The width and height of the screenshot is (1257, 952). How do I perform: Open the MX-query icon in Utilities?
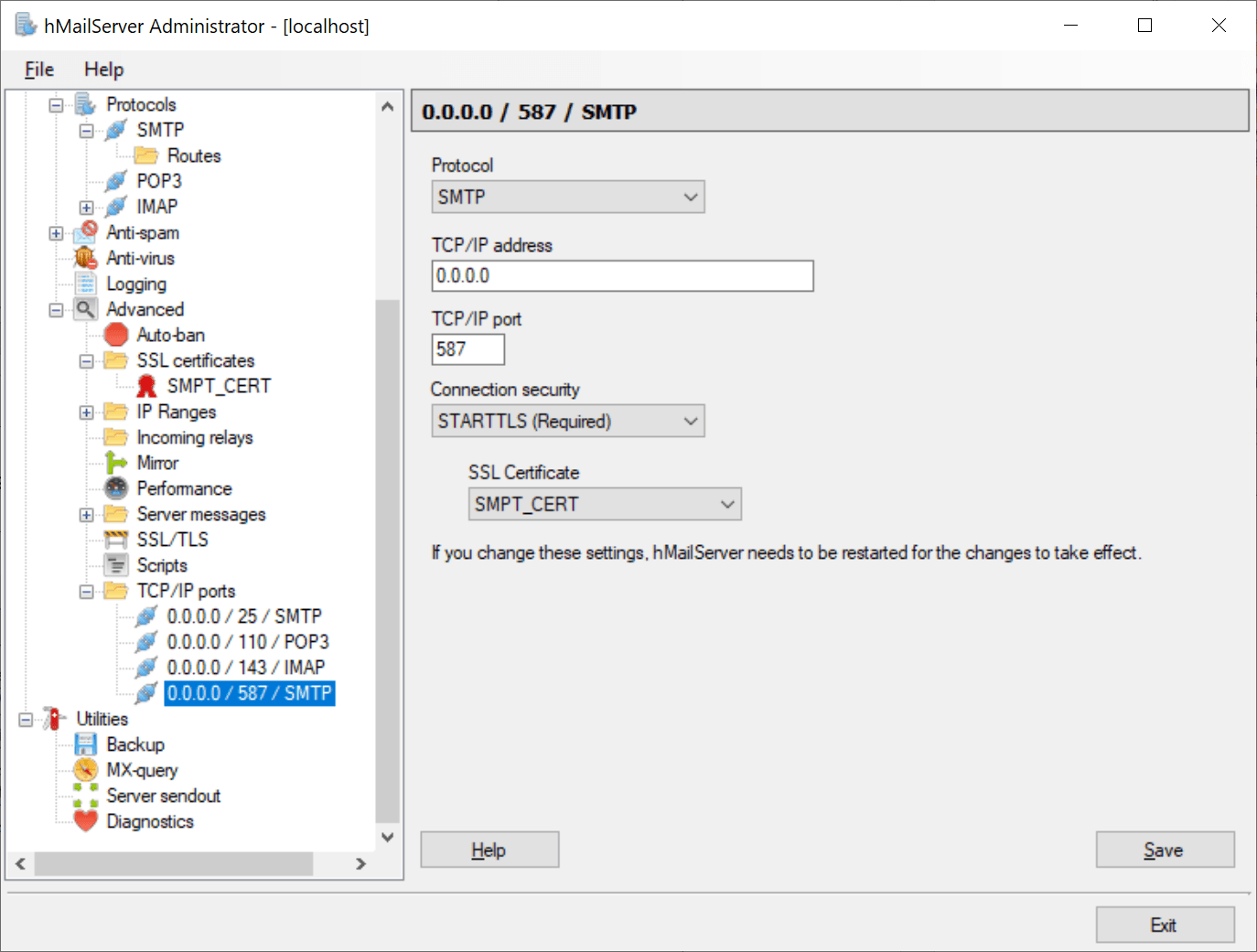(85, 770)
